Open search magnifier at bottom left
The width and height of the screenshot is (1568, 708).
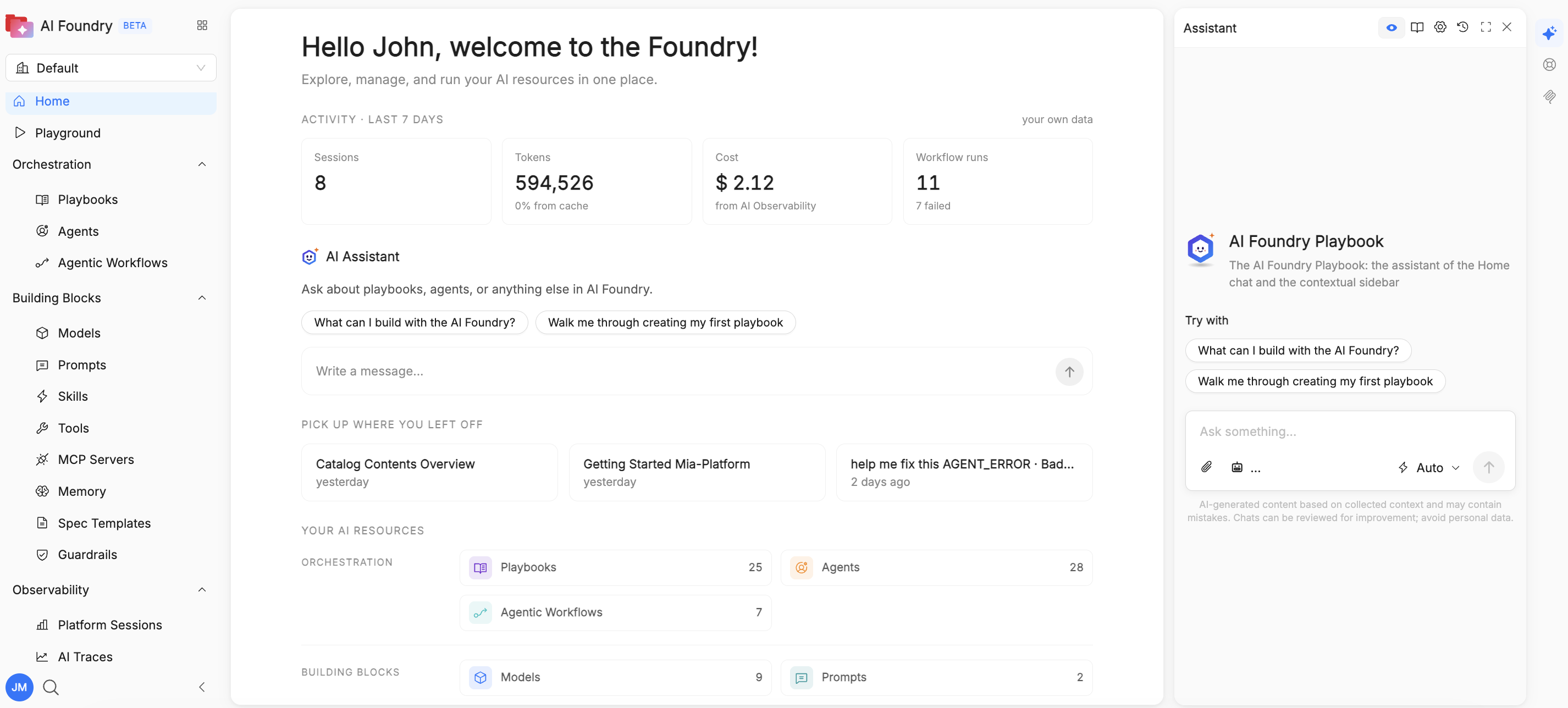51,687
